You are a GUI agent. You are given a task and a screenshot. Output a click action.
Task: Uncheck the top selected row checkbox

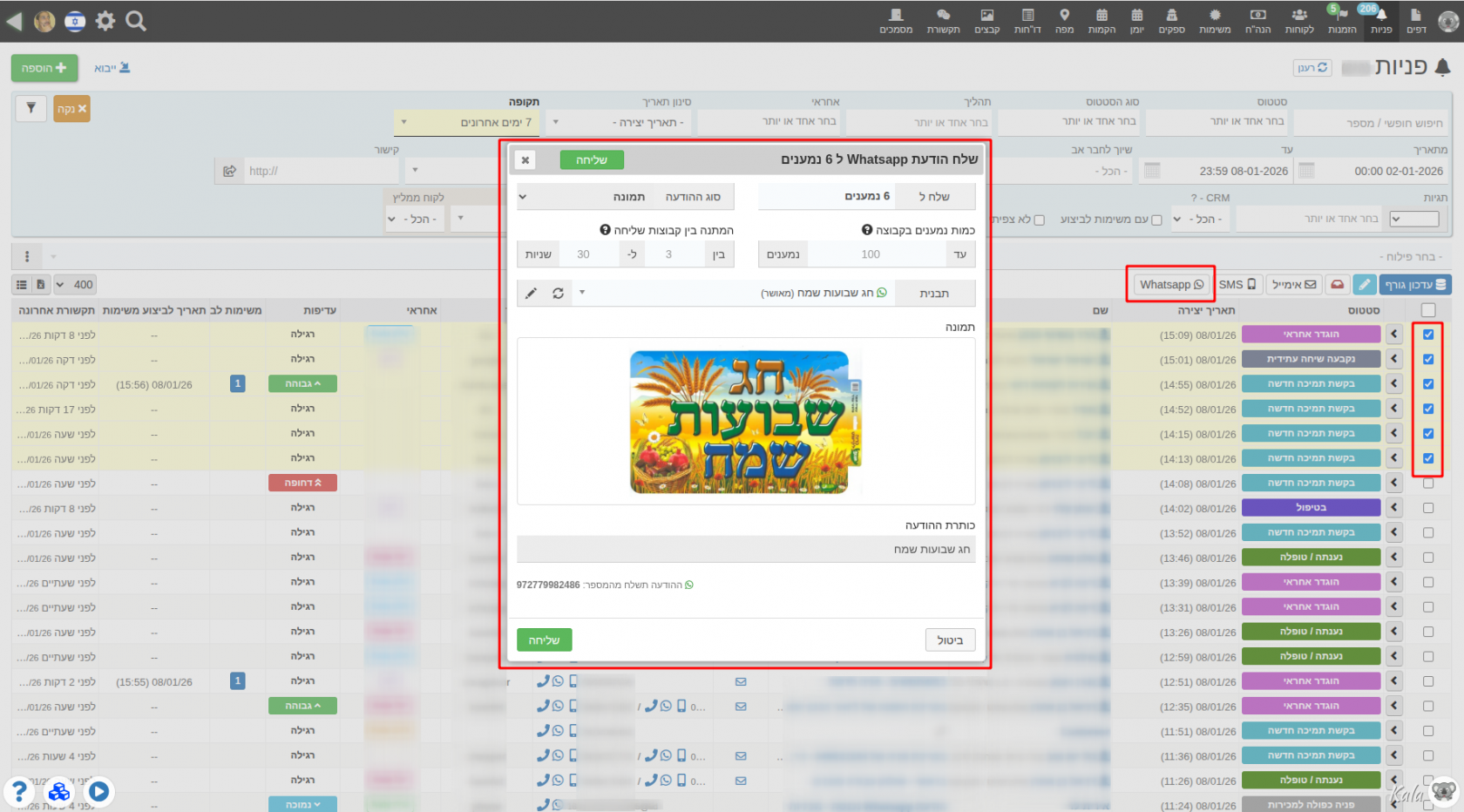point(1427,334)
